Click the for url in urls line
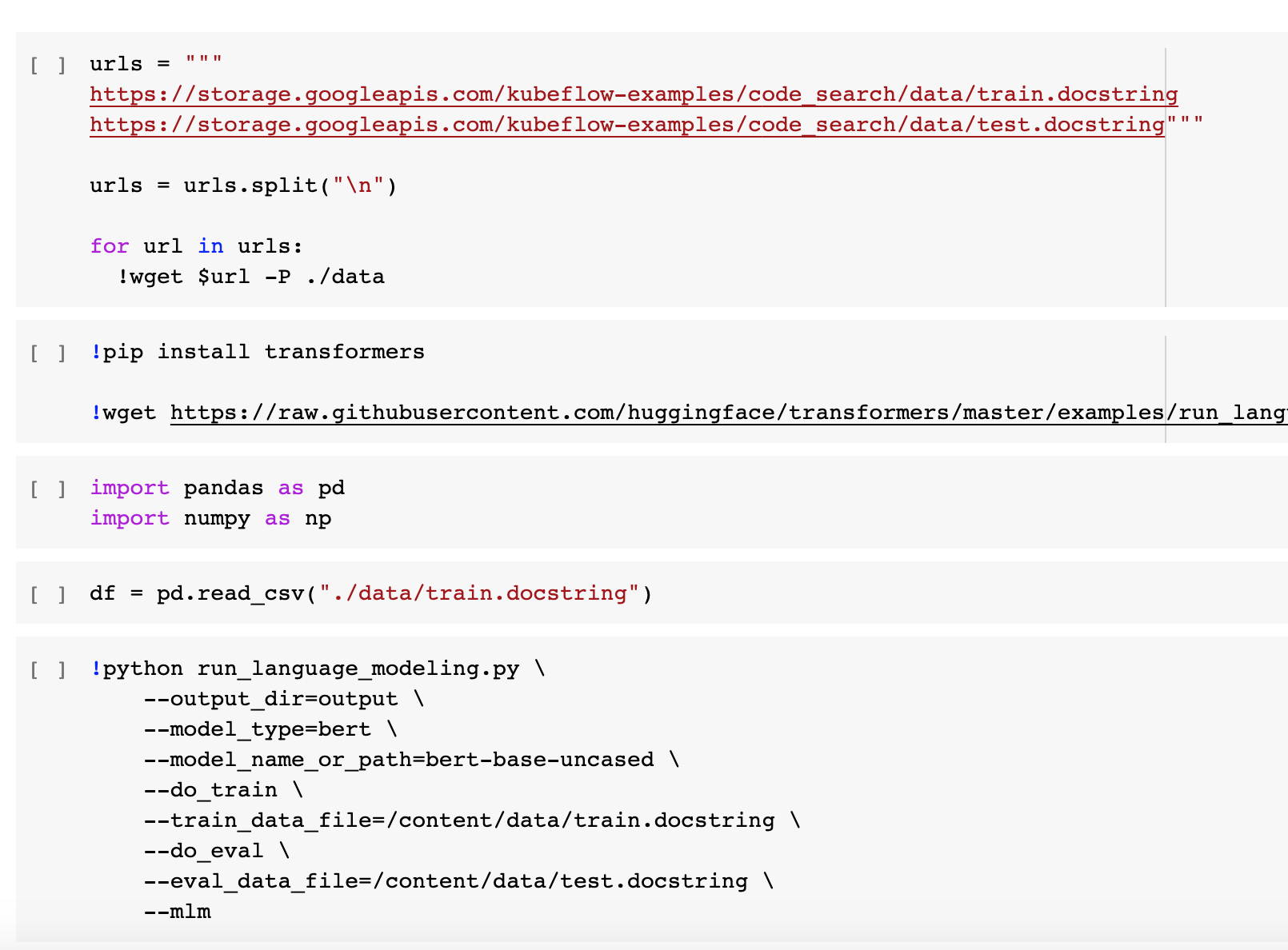The image size is (1288, 950). click(197, 246)
